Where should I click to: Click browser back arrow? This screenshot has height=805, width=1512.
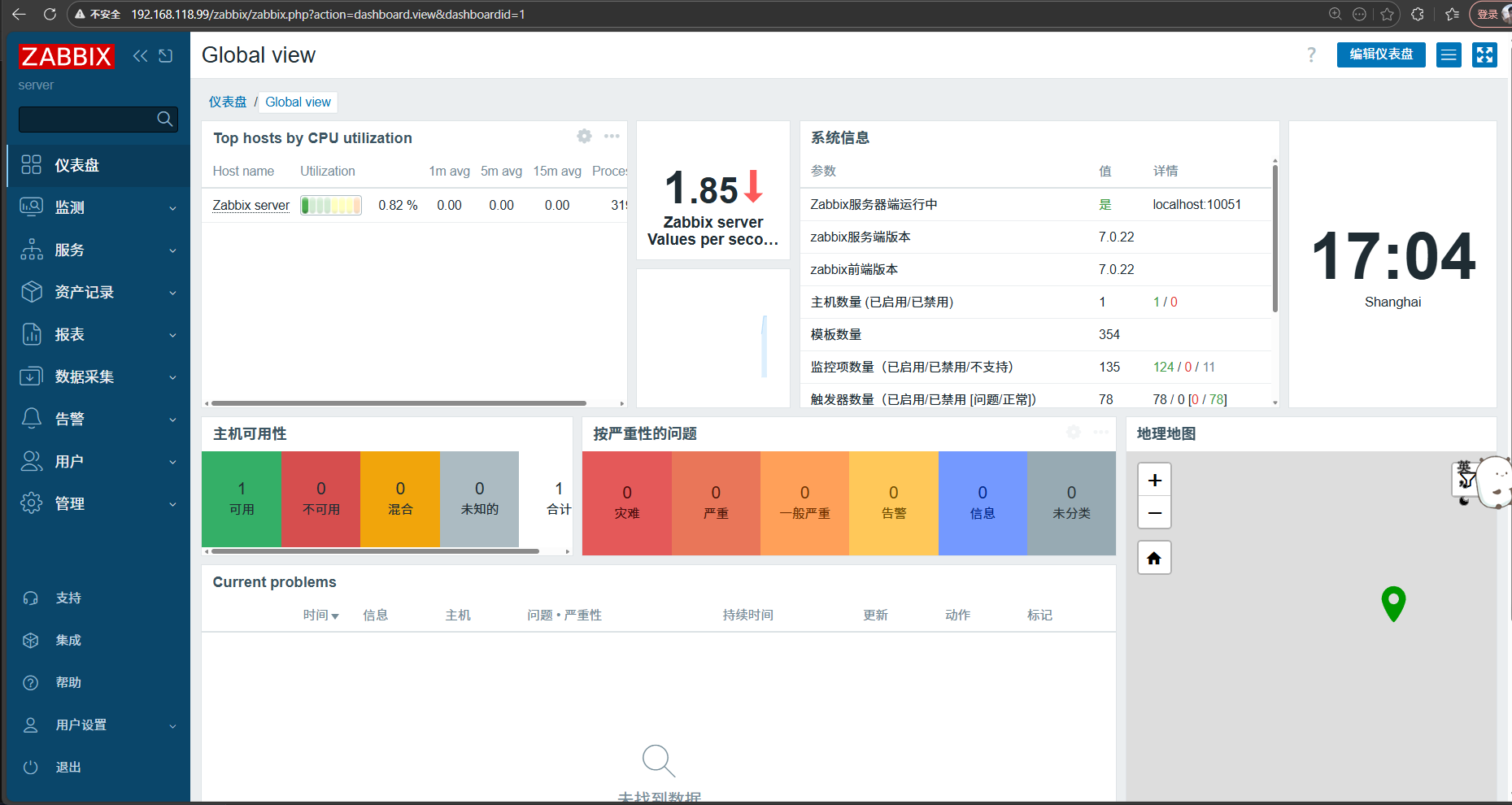tap(19, 14)
